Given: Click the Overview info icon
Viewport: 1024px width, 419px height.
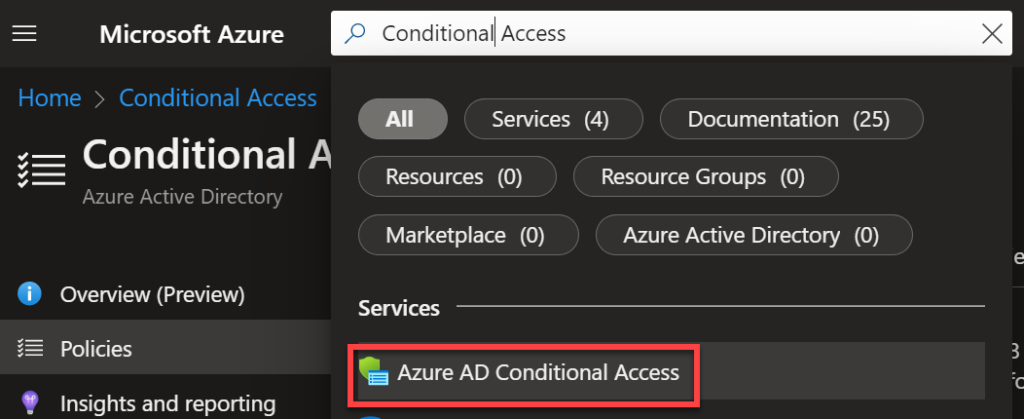Looking at the screenshot, I should 29,294.
